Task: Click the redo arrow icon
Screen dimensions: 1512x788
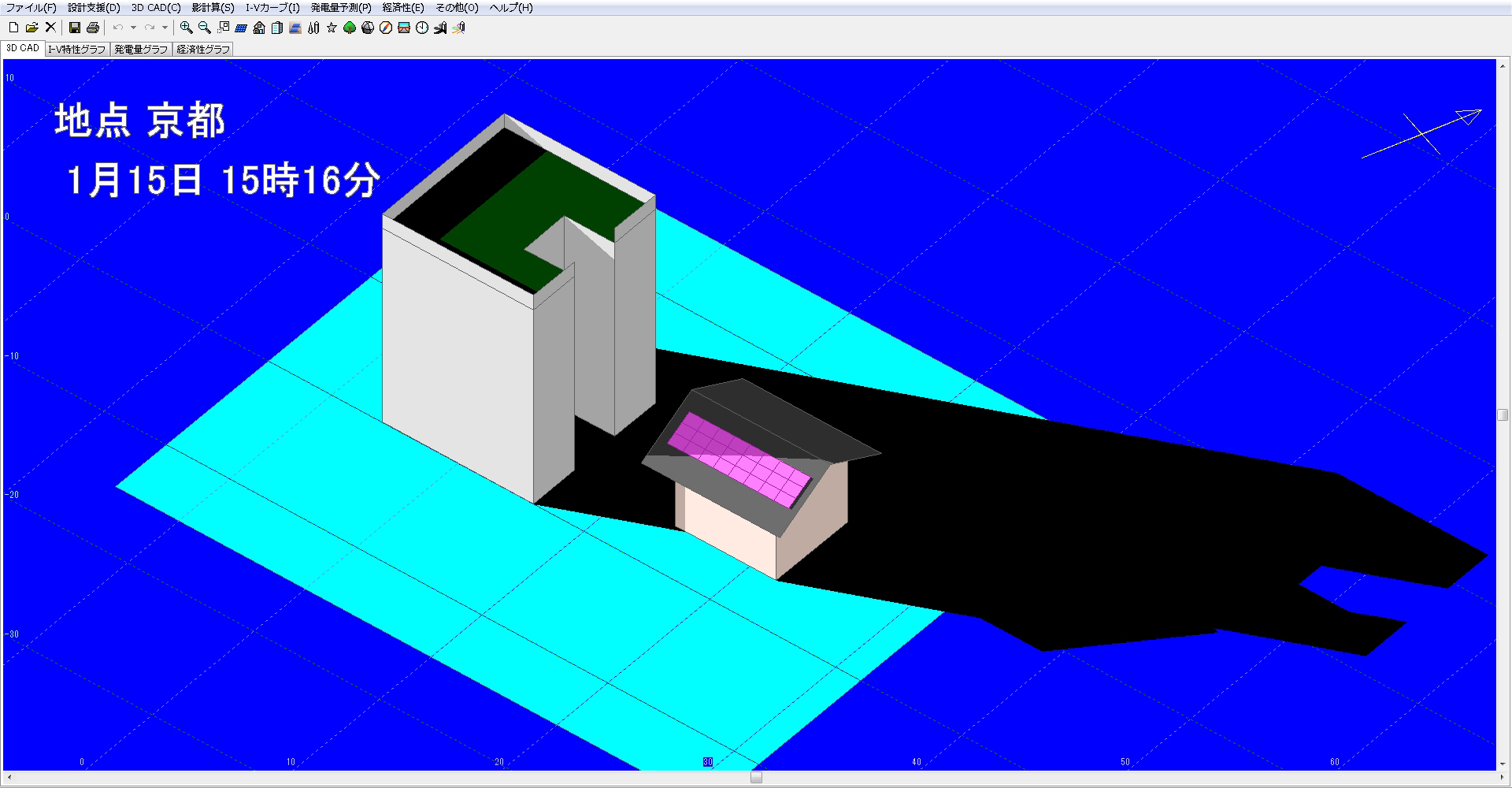Action: coord(150,28)
